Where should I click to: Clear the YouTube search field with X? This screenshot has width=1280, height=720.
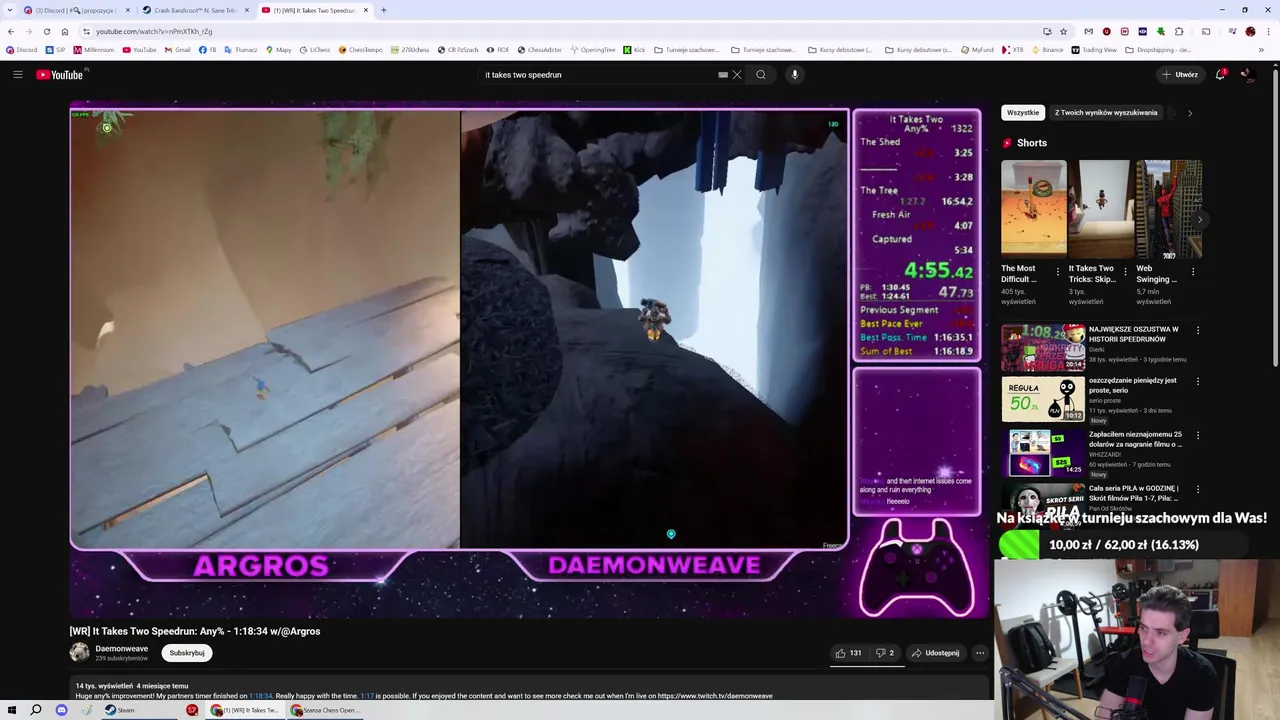point(737,74)
